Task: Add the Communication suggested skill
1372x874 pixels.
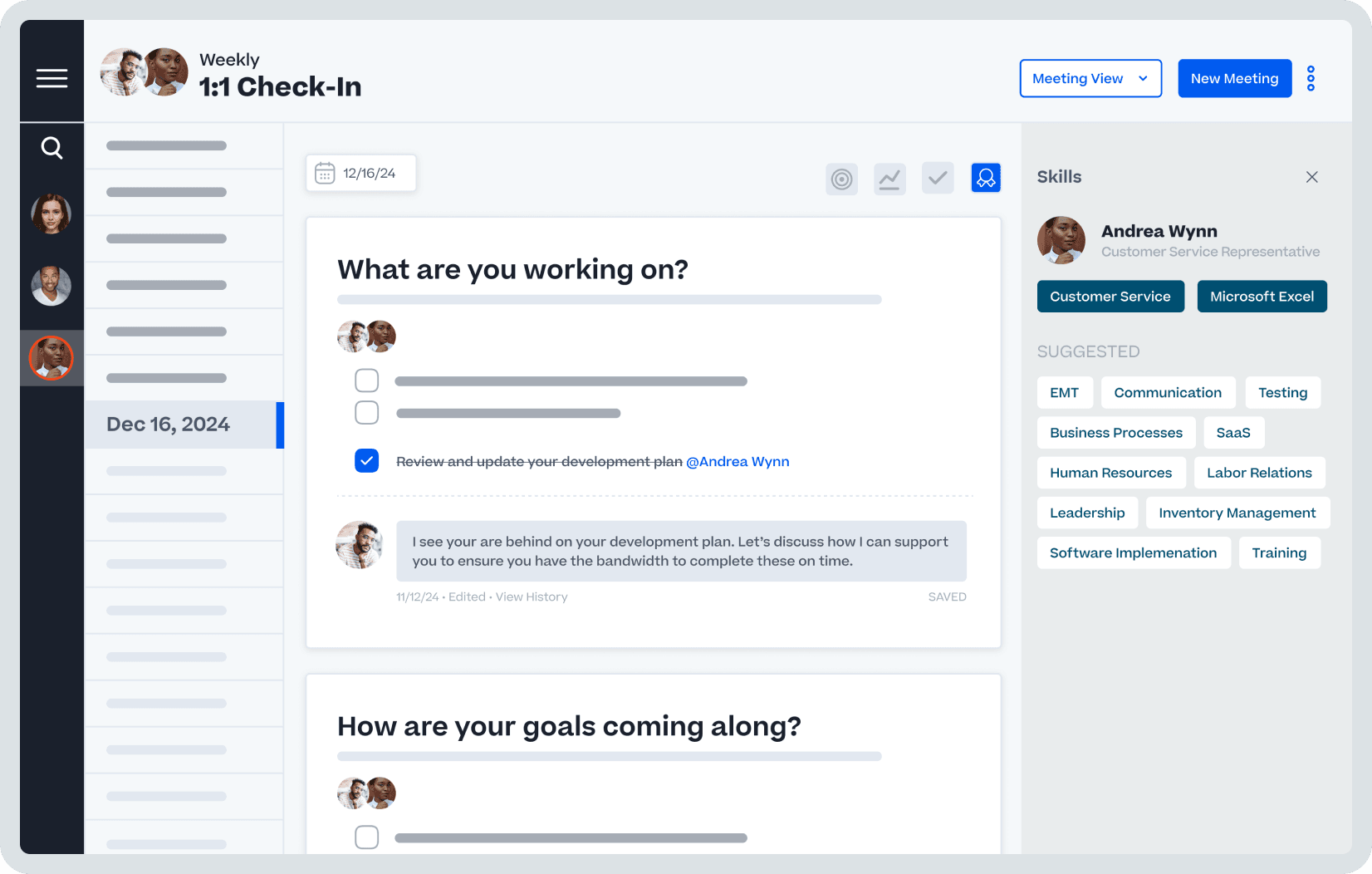Action: click(1168, 392)
